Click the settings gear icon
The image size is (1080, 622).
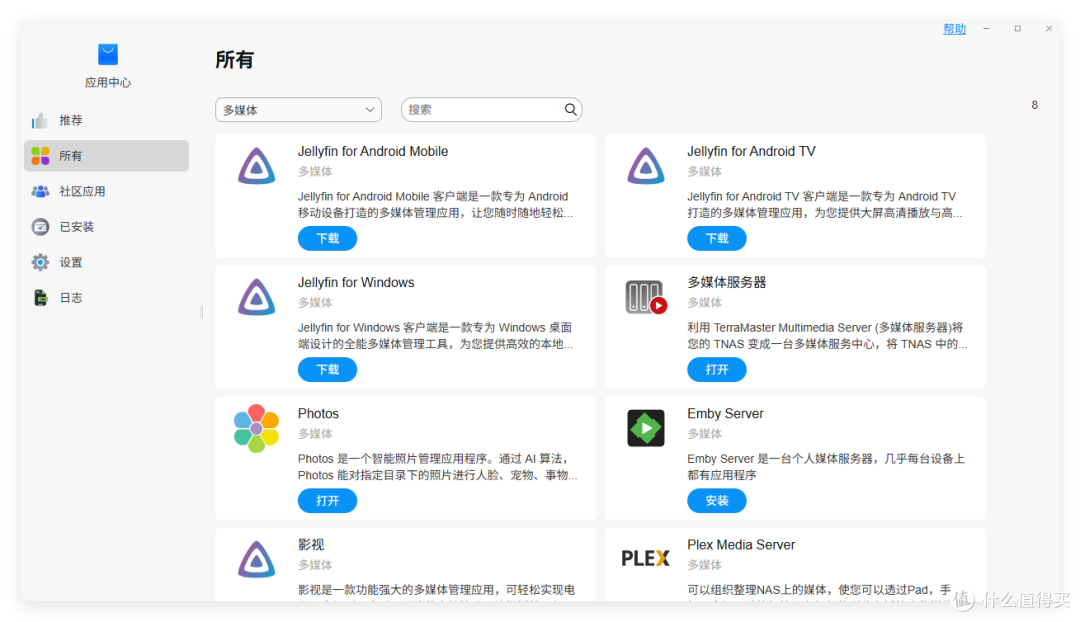(x=41, y=262)
